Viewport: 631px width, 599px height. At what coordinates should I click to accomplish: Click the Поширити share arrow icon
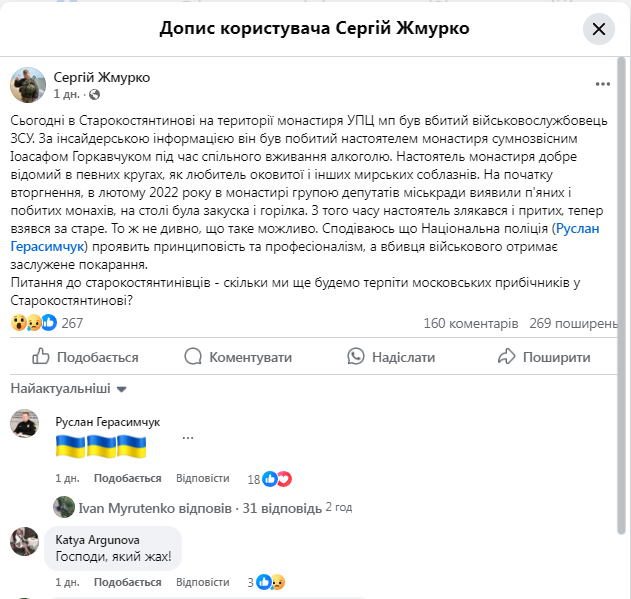[506, 357]
